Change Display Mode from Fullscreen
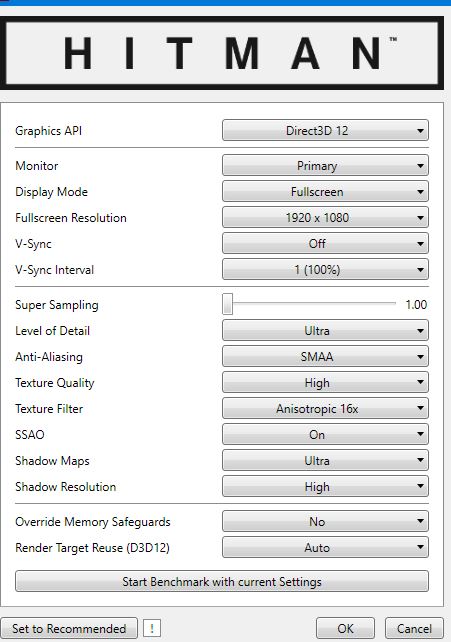 click(x=325, y=192)
